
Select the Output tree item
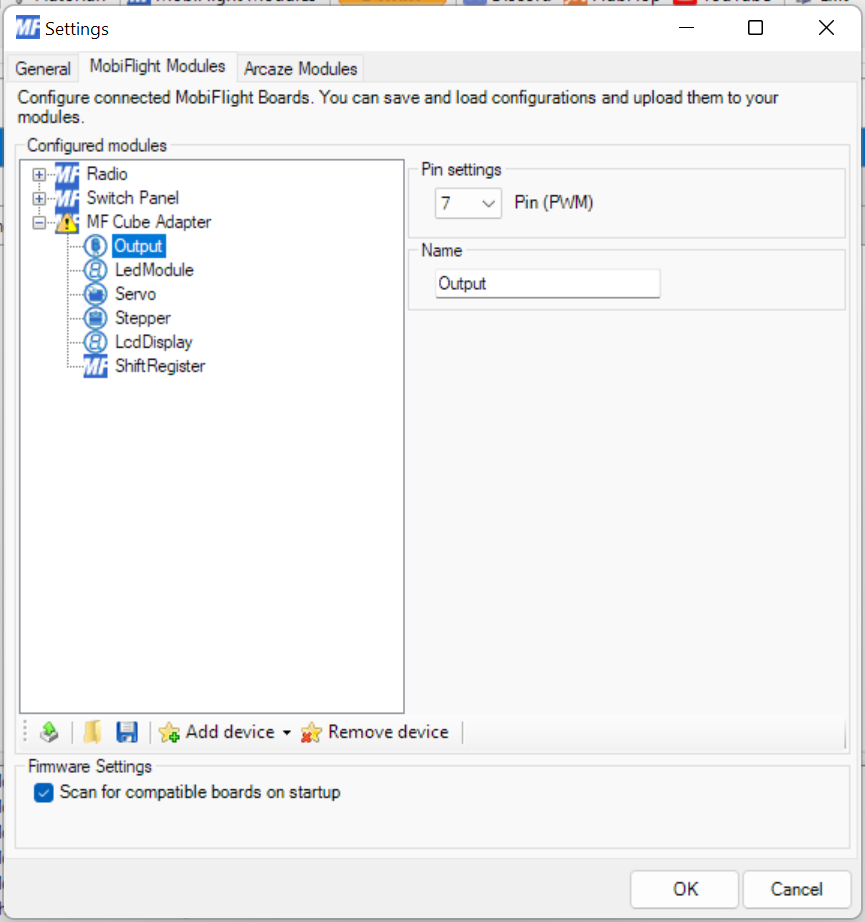(x=139, y=246)
